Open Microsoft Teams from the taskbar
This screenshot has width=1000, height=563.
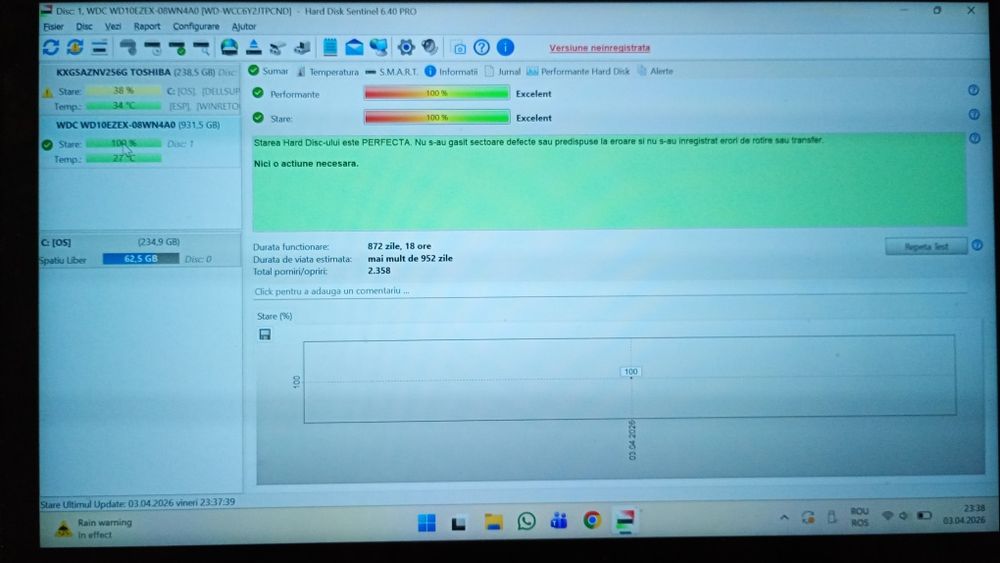click(559, 521)
